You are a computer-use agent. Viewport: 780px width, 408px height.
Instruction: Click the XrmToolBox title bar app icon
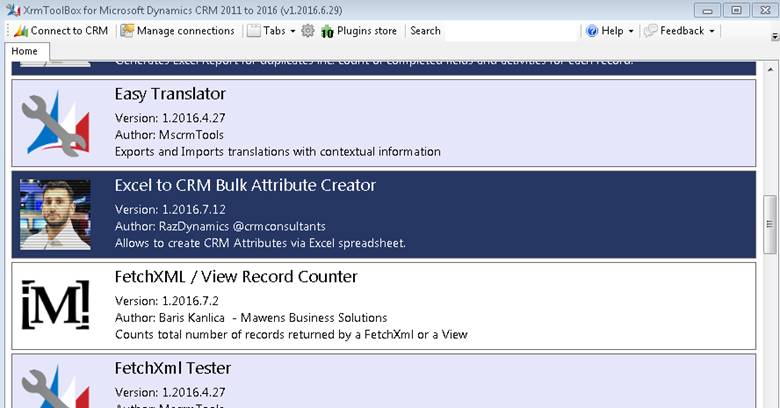coord(13,9)
